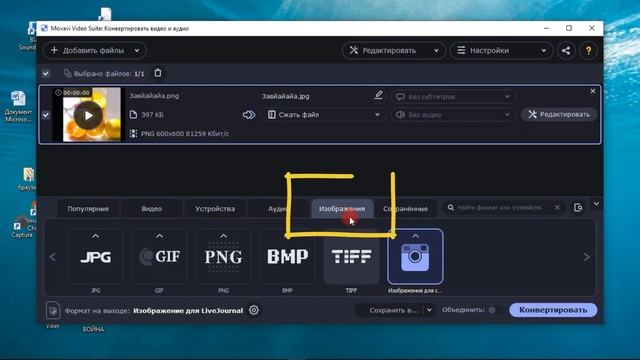This screenshot has width=640, height=360.
Task: Open help via question mark icon
Action: coord(588,51)
